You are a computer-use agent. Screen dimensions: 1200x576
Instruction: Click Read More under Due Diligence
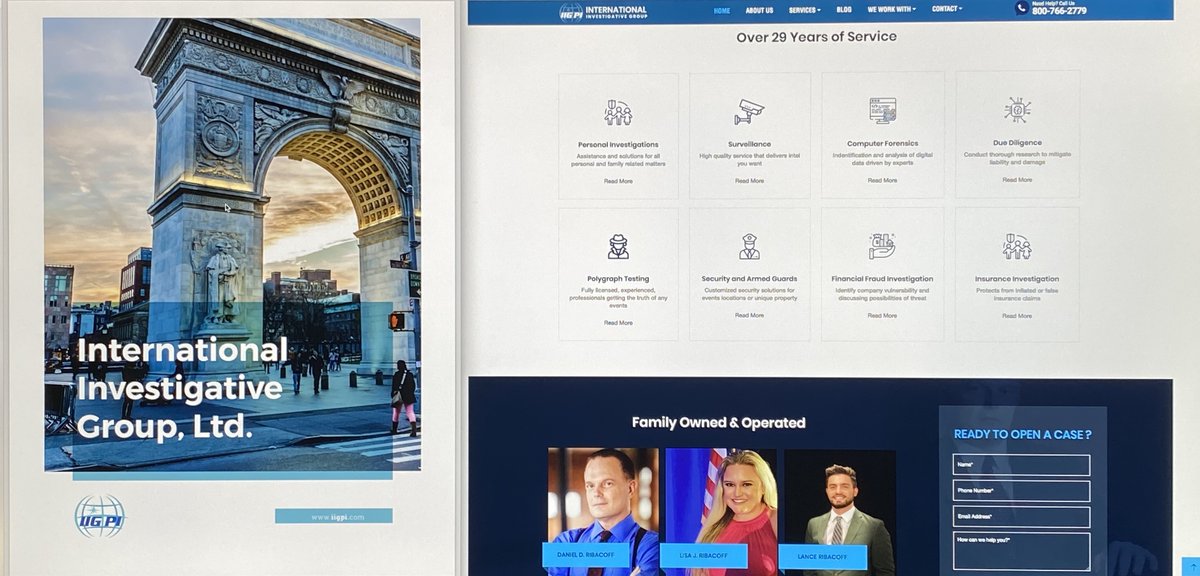(1017, 180)
